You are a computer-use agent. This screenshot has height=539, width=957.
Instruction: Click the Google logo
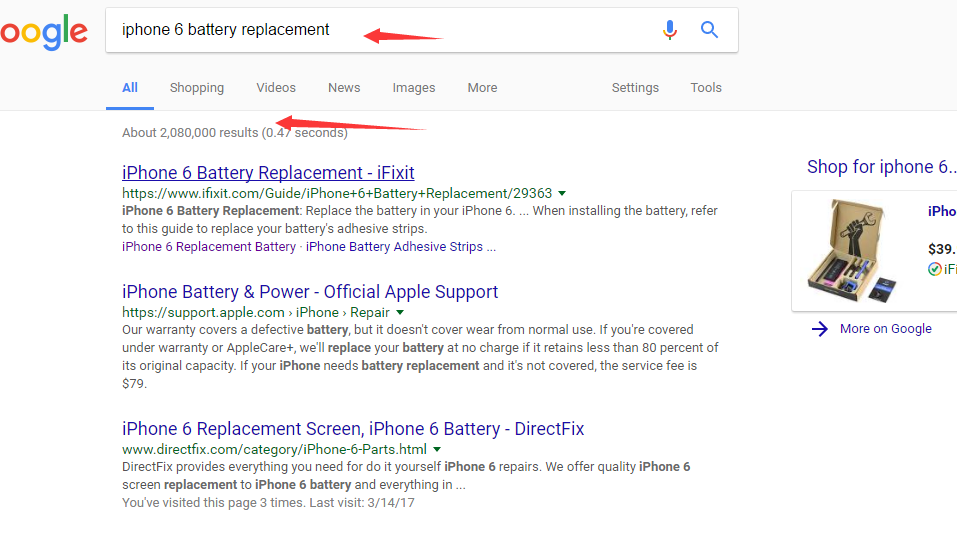[44, 32]
